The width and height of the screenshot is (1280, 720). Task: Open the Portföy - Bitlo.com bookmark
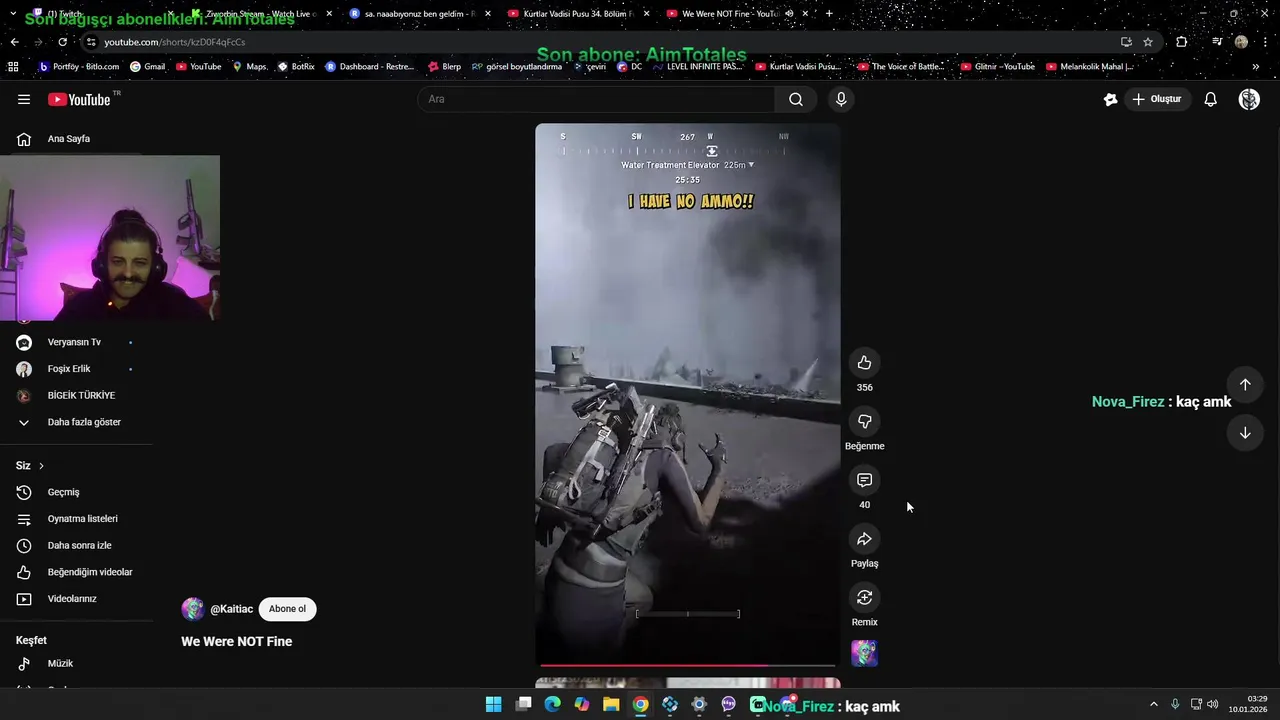(78, 67)
